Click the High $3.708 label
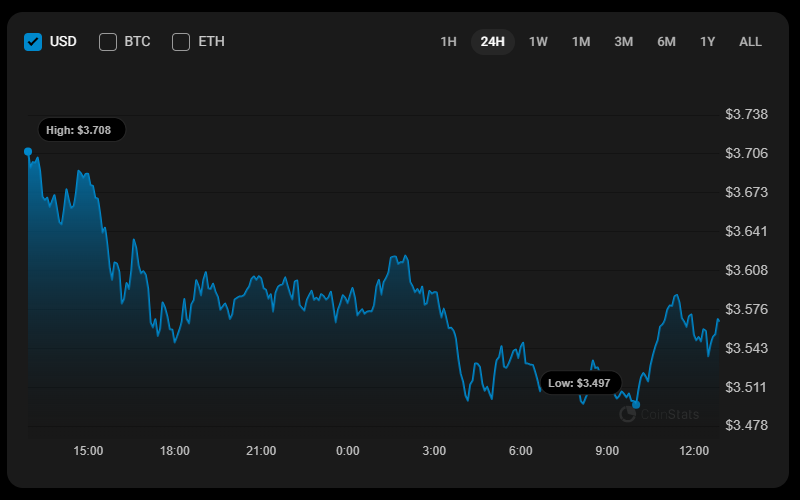Image resolution: width=800 pixels, height=500 pixels. pyautogui.click(x=82, y=130)
